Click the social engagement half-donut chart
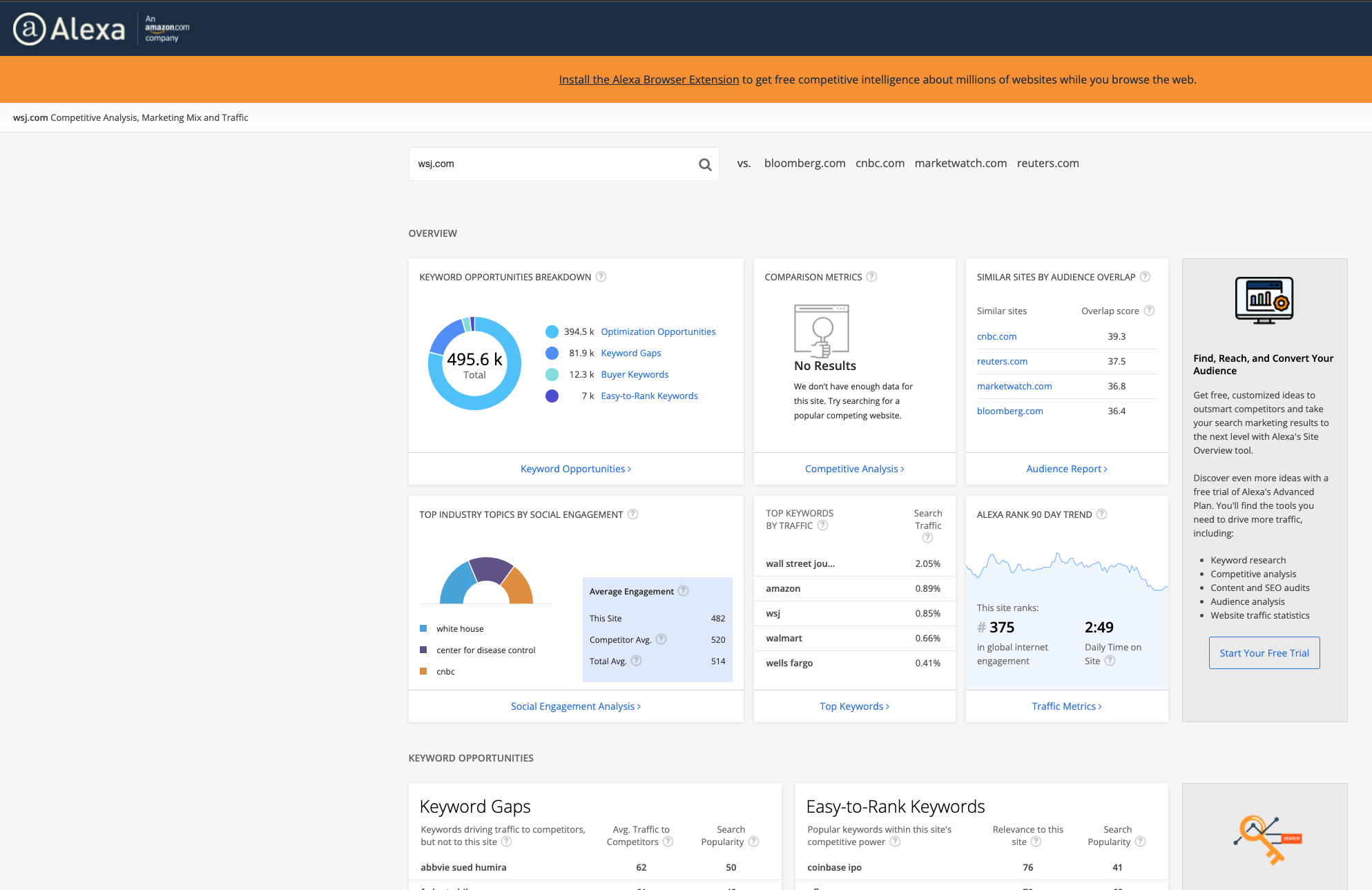This screenshot has height=890, width=1372. [x=487, y=581]
